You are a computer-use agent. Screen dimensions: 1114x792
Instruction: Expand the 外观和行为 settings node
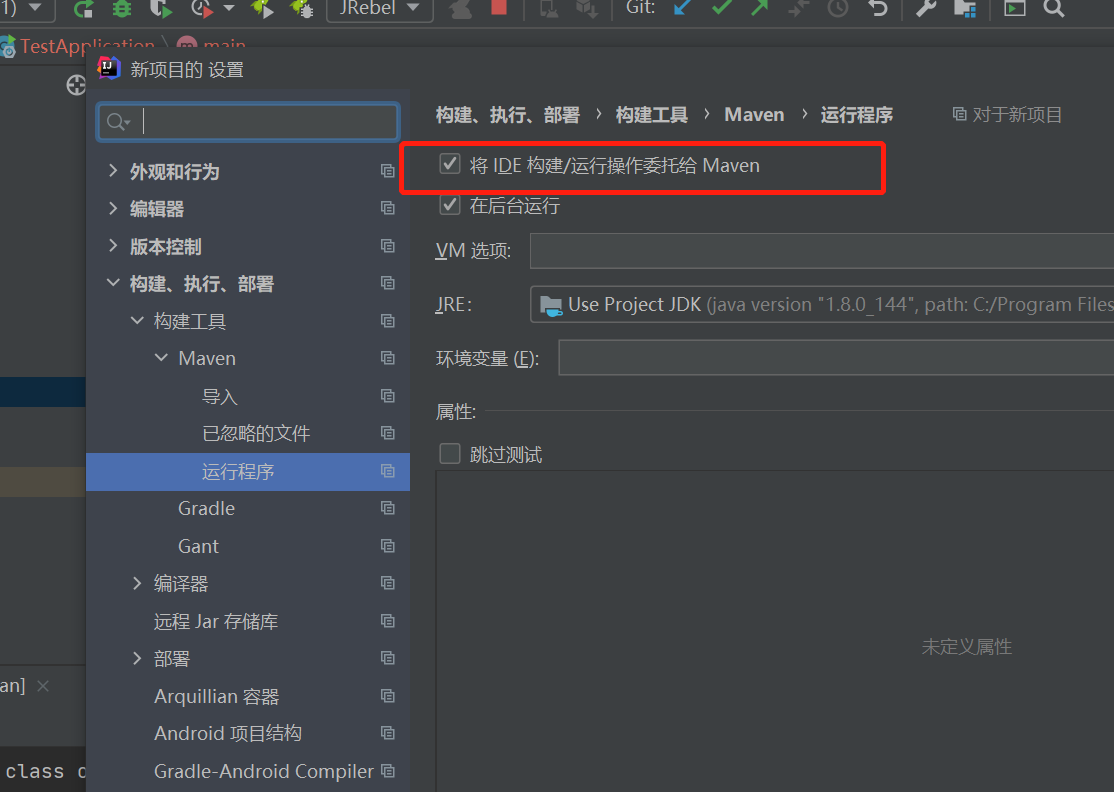[112, 170]
